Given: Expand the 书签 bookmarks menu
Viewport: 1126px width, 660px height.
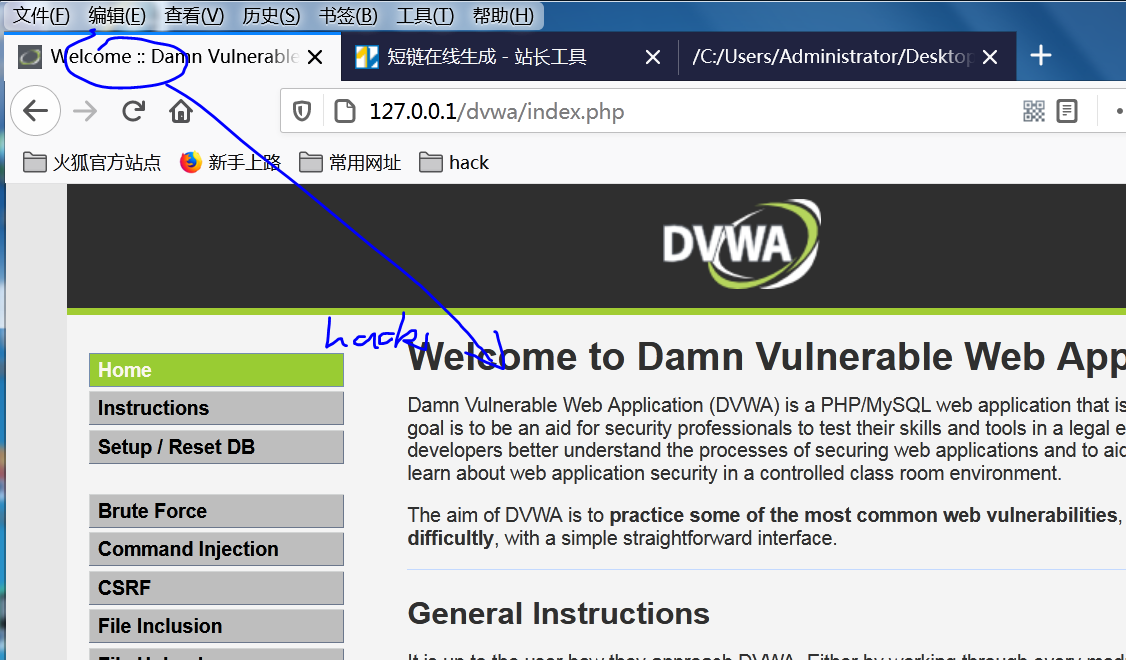Looking at the screenshot, I should tap(346, 15).
